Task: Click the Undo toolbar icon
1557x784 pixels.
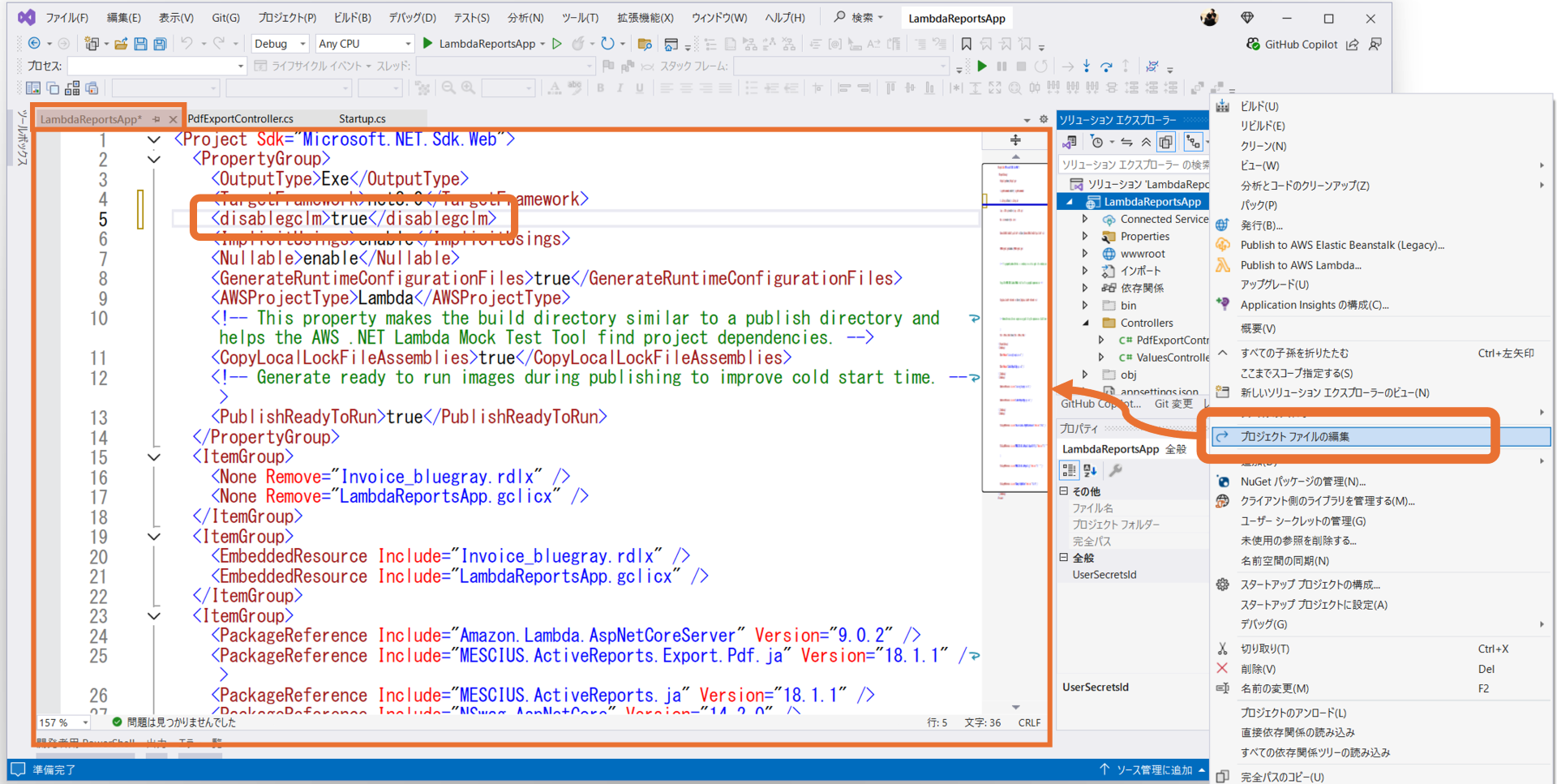Action: [x=187, y=44]
